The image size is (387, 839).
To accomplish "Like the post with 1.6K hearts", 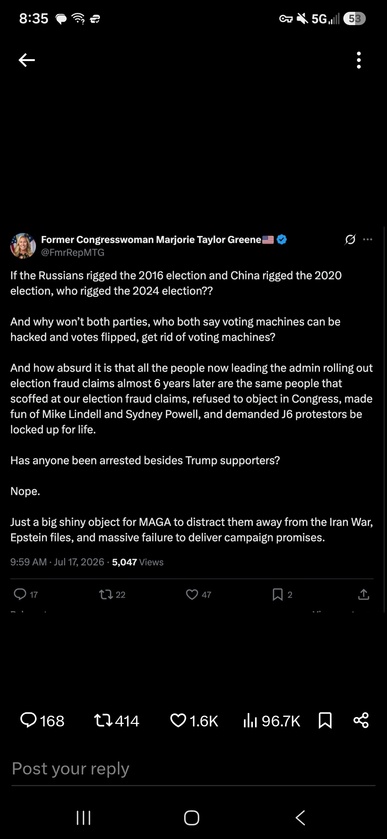I will (x=194, y=721).
